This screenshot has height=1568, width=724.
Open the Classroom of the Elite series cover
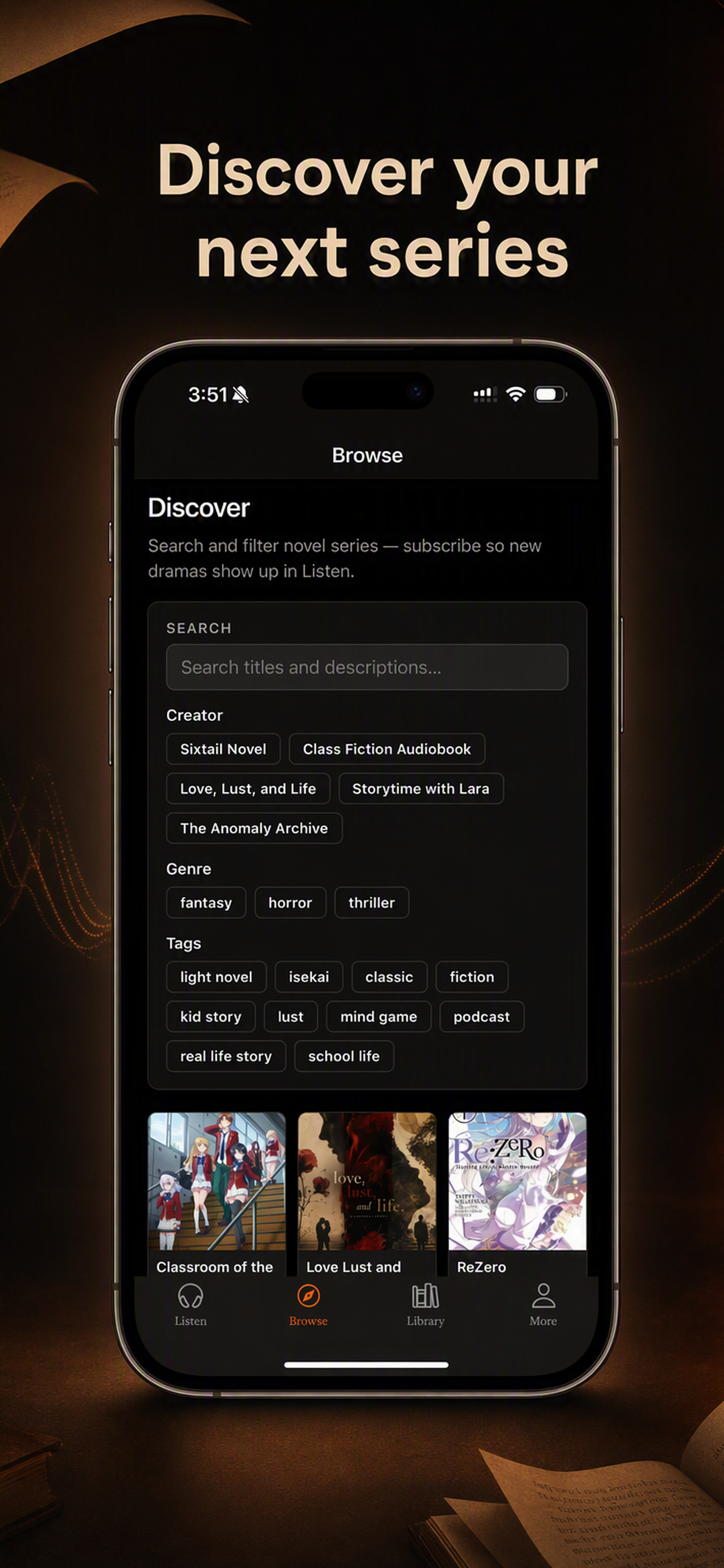[x=217, y=1181]
